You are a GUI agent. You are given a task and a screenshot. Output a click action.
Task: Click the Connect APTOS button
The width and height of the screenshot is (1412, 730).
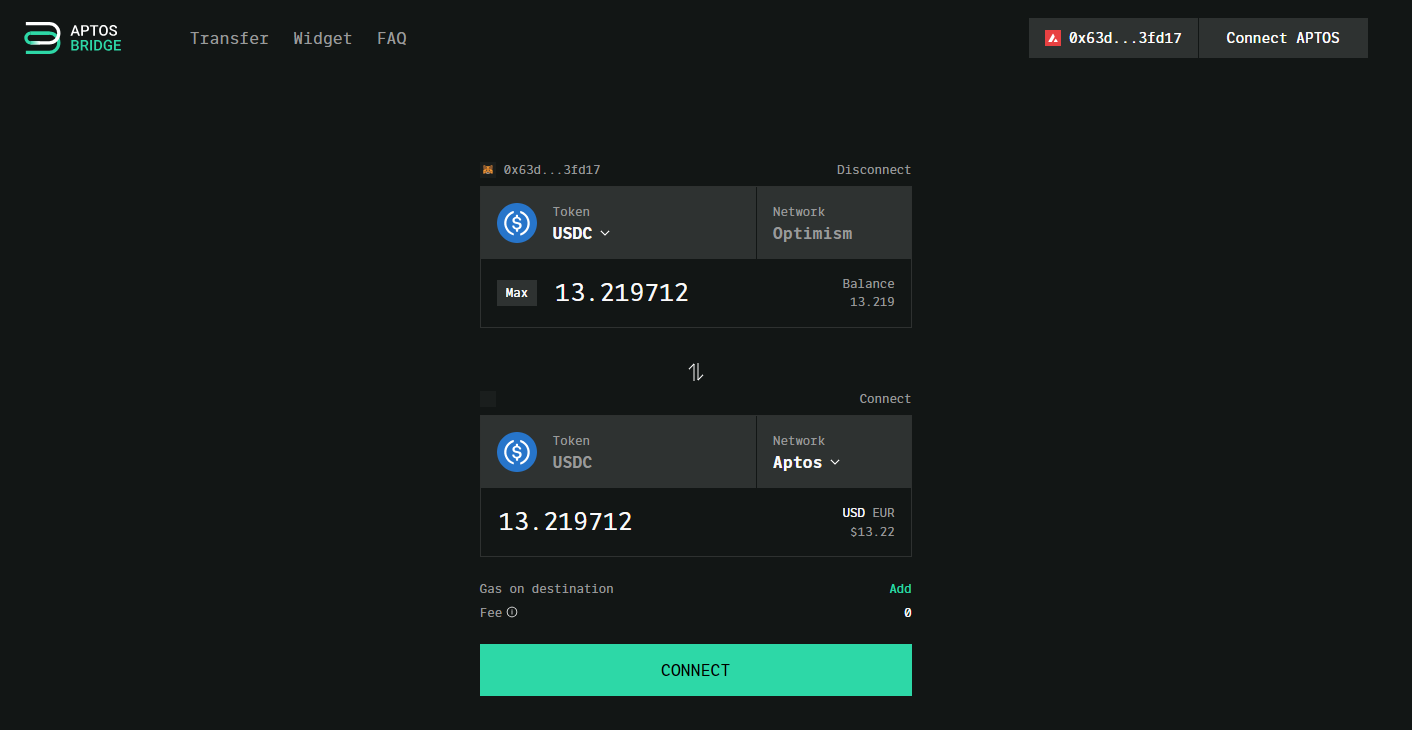1283,38
